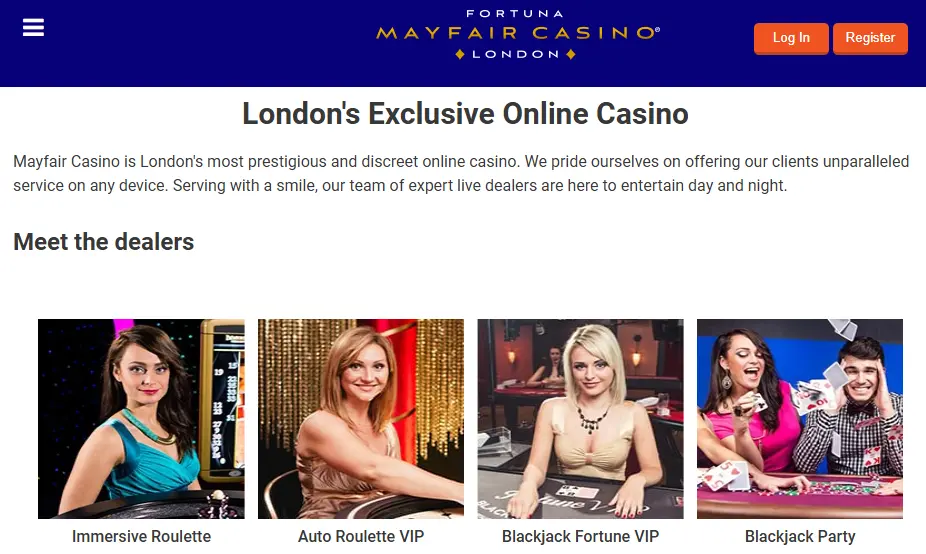This screenshot has height=554, width=926.
Task: Select the Blackjack Party photo
Action: pyautogui.click(x=800, y=419)
